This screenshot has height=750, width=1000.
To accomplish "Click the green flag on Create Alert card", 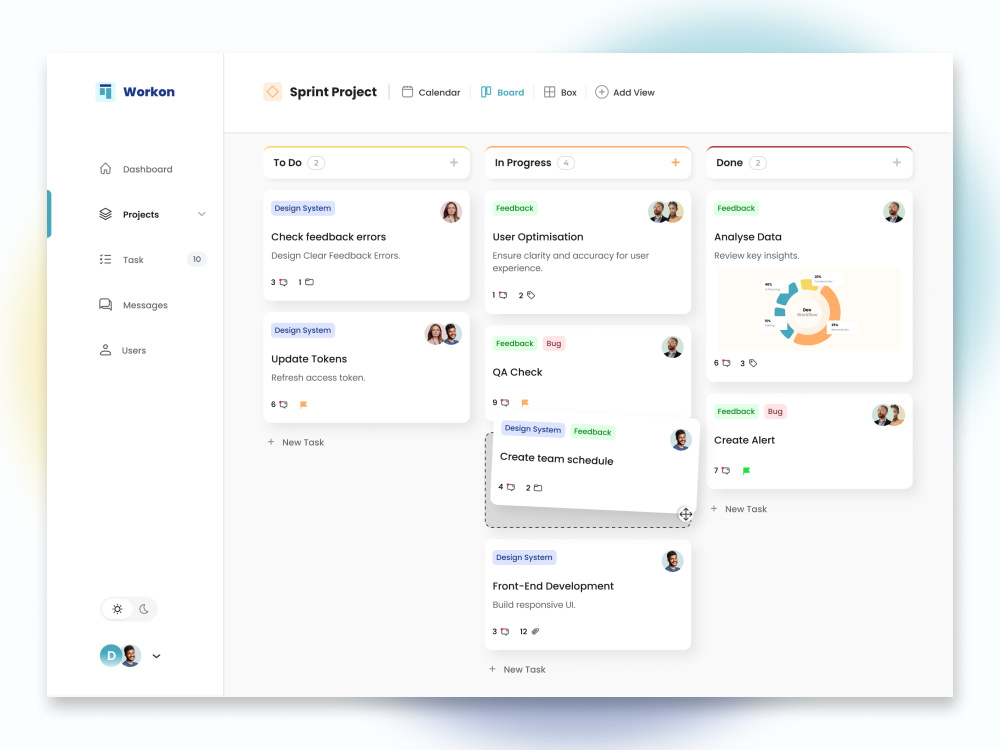I will (x=746, y=468).
